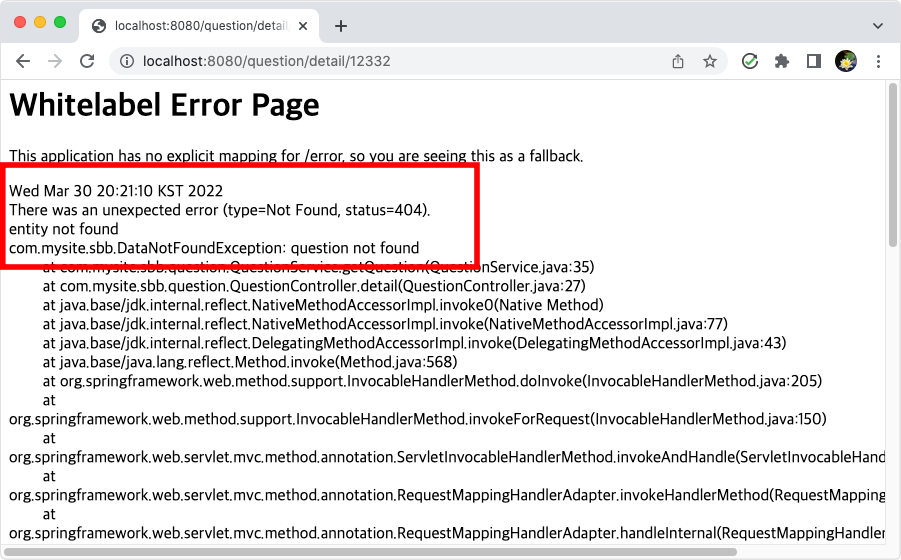Close the localhost question detail tab
Viewport: 901px width, 560px height.
pyautogui.click(x=303, y=26)
